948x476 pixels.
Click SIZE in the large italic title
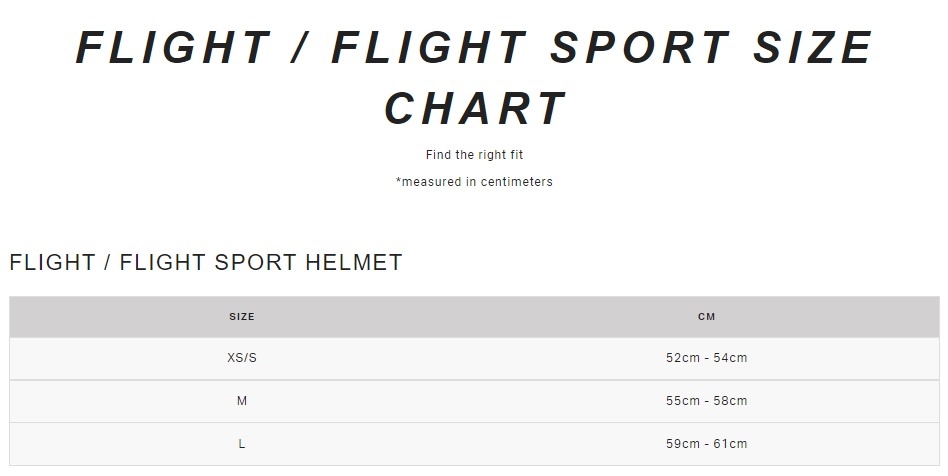816,48
